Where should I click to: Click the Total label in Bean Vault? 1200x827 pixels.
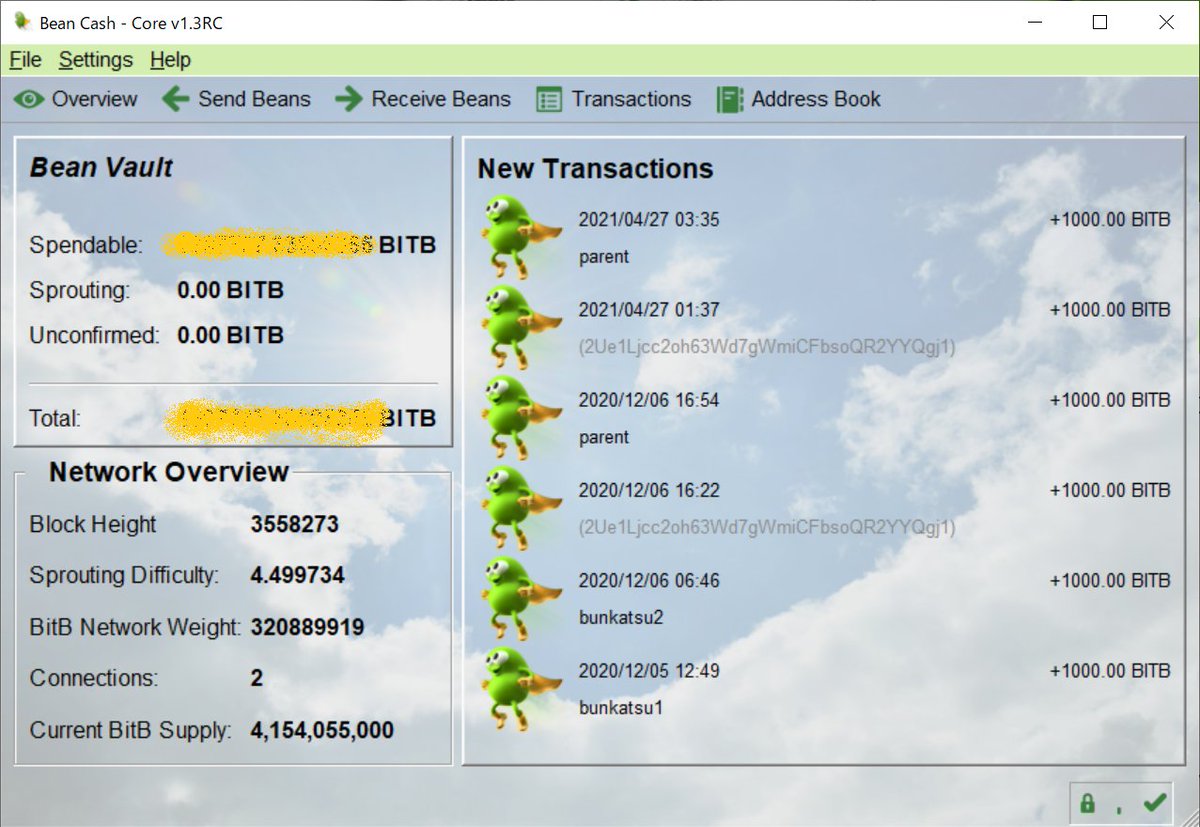point(55,418)
